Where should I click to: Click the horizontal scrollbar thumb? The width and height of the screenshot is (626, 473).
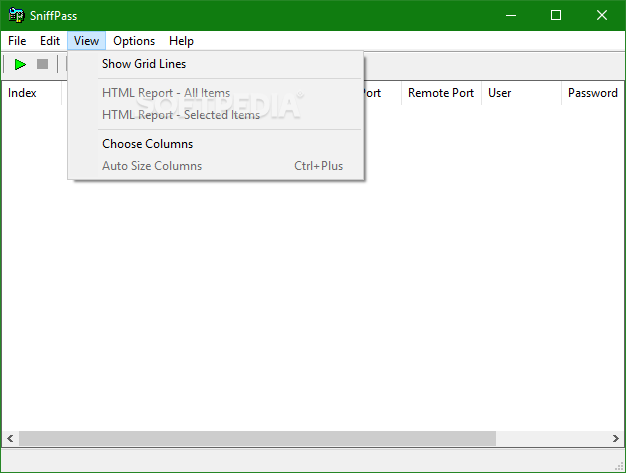tap(258, 439)
